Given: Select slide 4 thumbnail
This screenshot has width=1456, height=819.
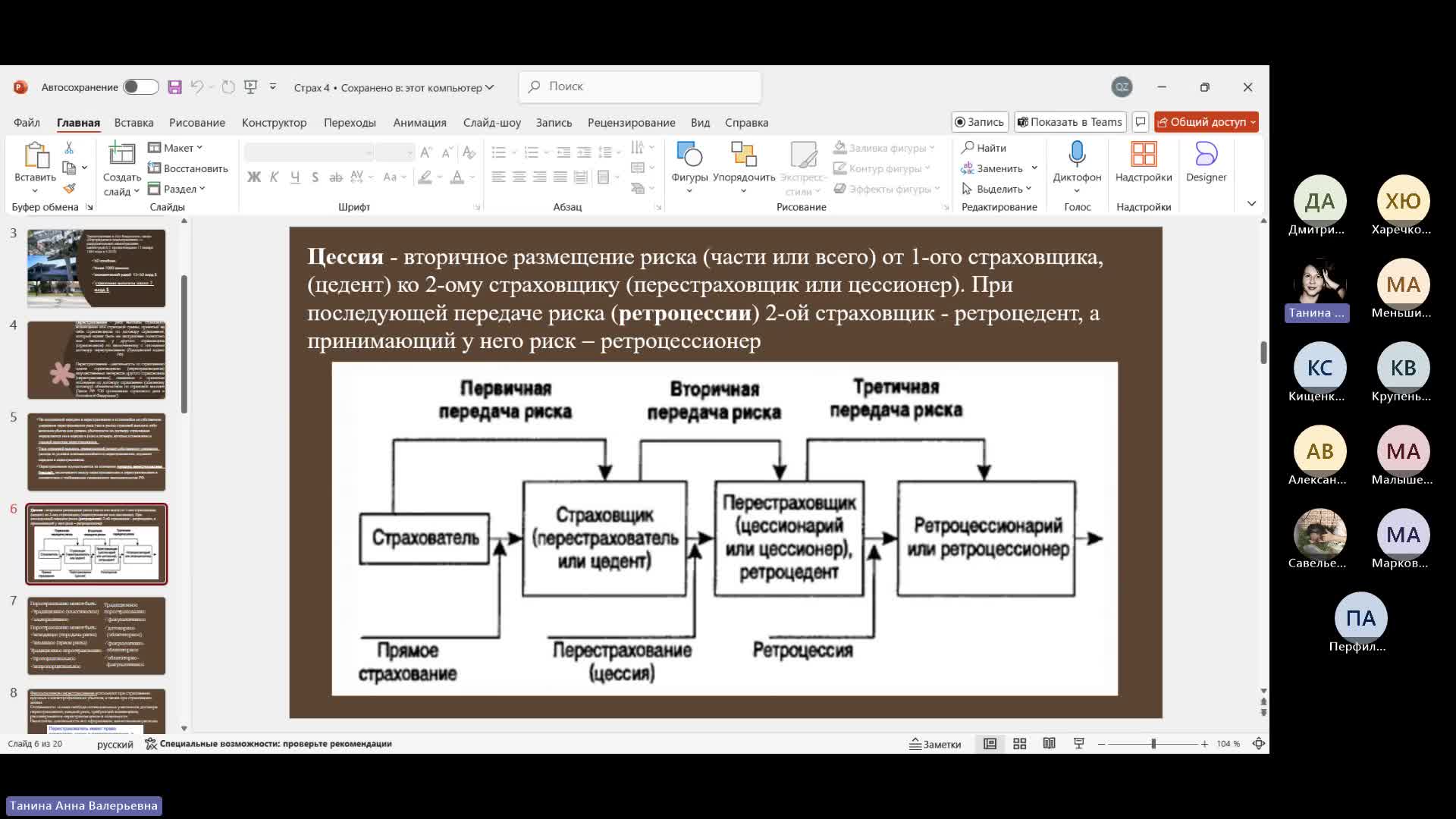Looking at the screenshot, I should 96,360.
